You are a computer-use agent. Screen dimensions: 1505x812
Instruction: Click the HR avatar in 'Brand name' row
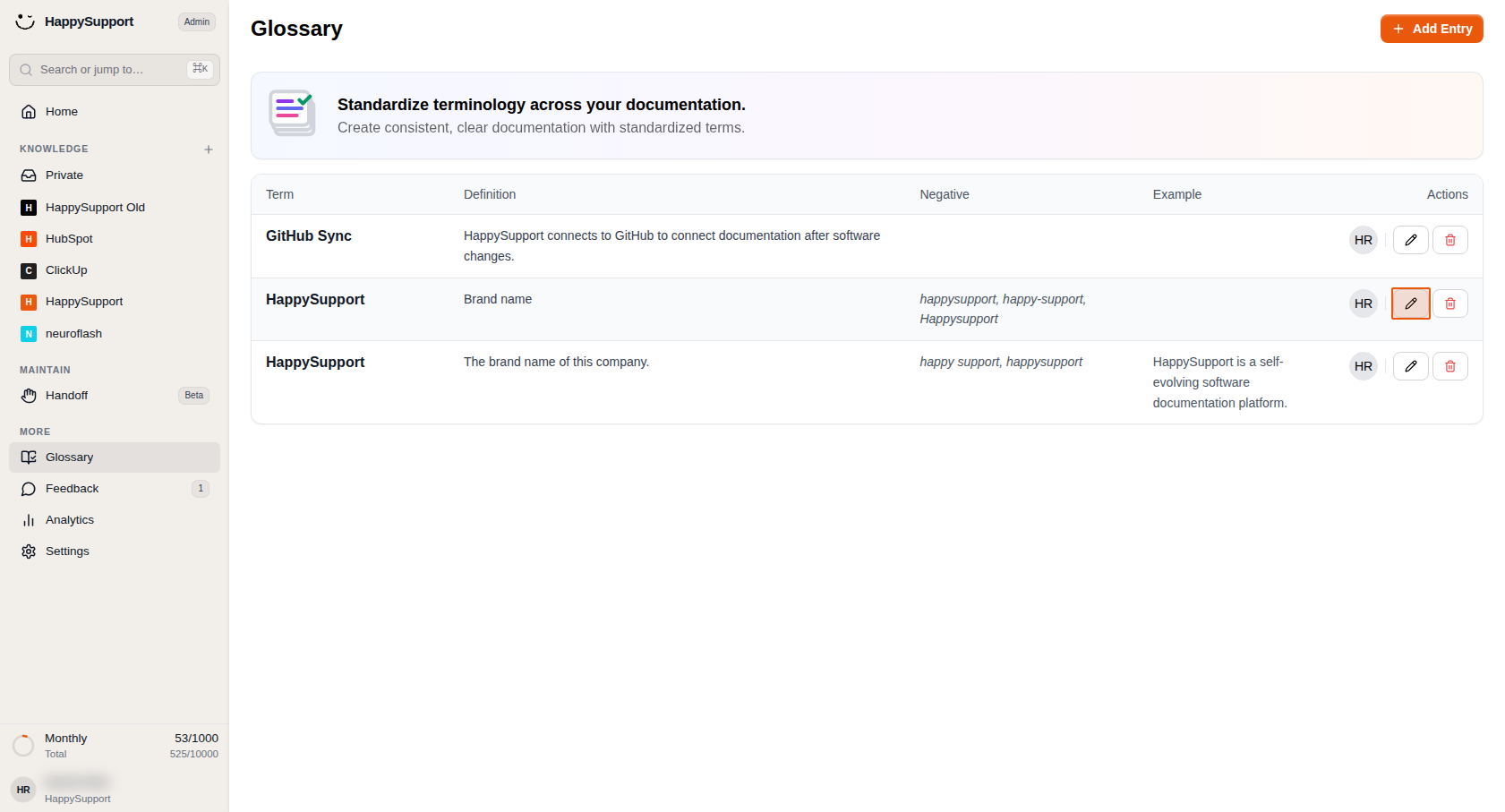pos(1364,303)
